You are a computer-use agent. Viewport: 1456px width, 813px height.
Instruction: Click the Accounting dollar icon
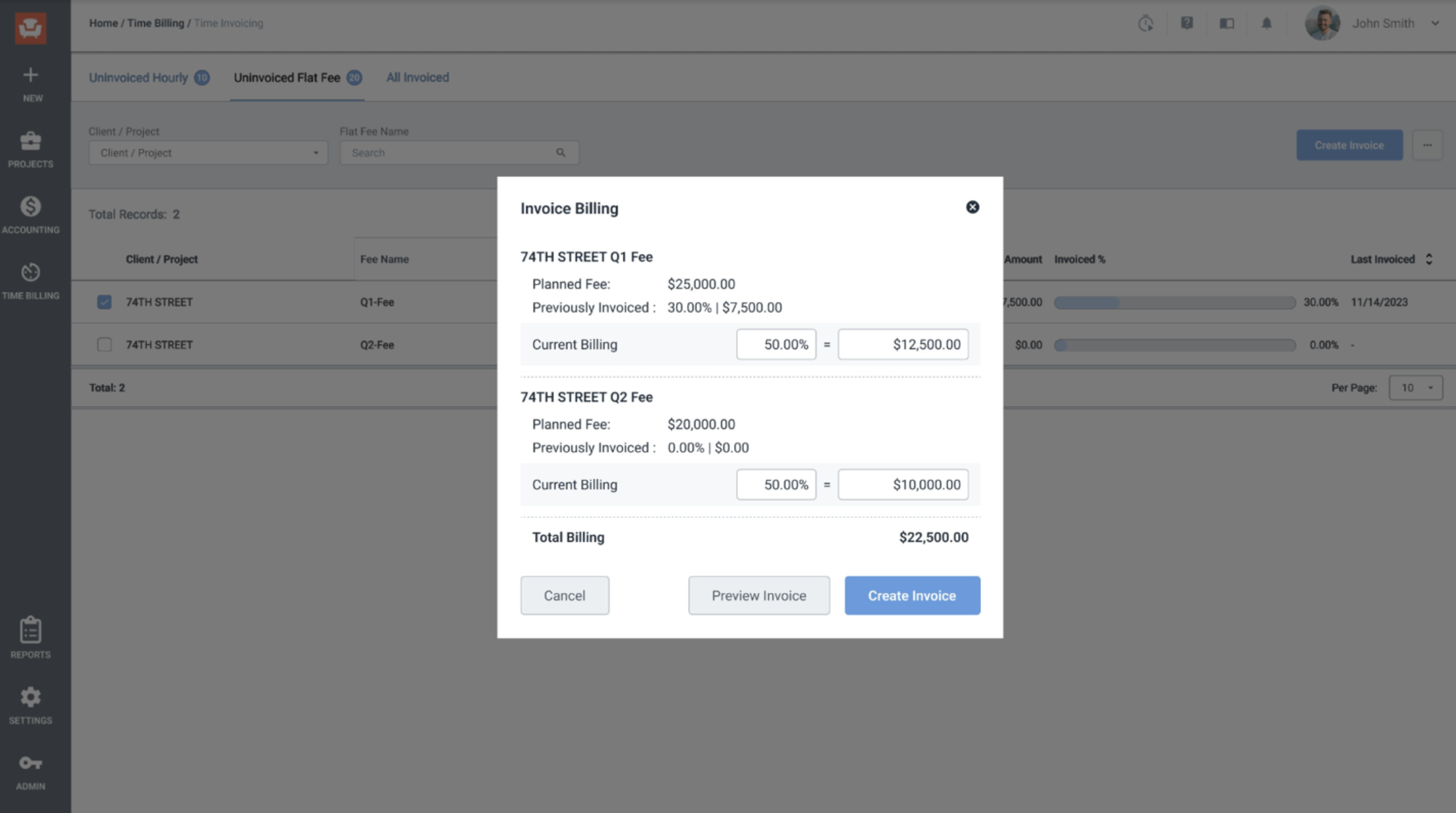30,207
